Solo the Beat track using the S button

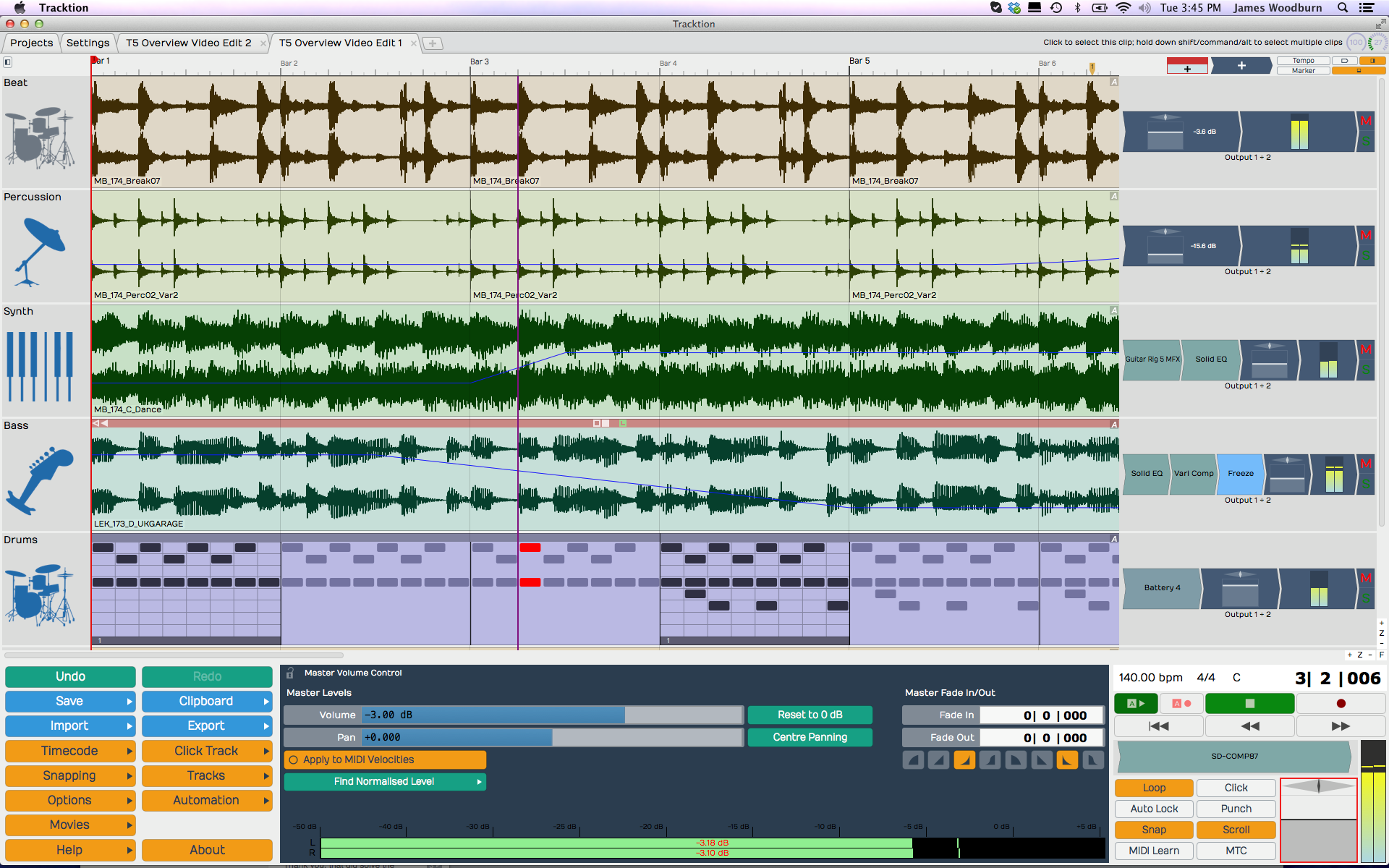pyautogui.click(x=1364, y=142)
